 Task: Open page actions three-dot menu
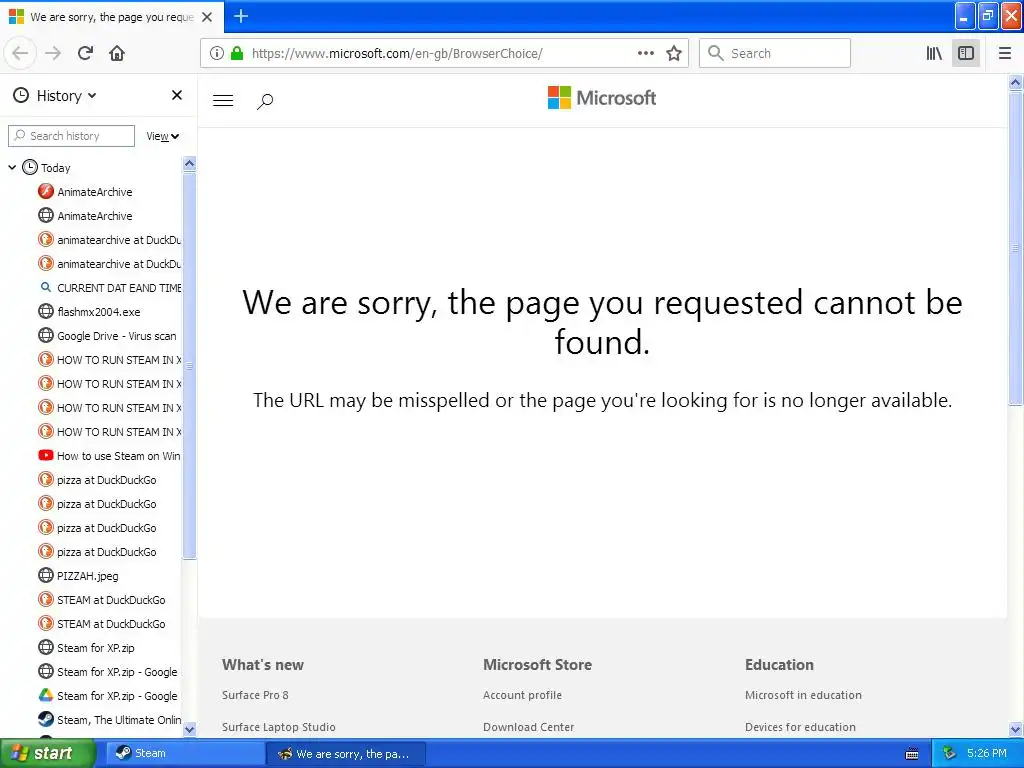coord(646,54)
